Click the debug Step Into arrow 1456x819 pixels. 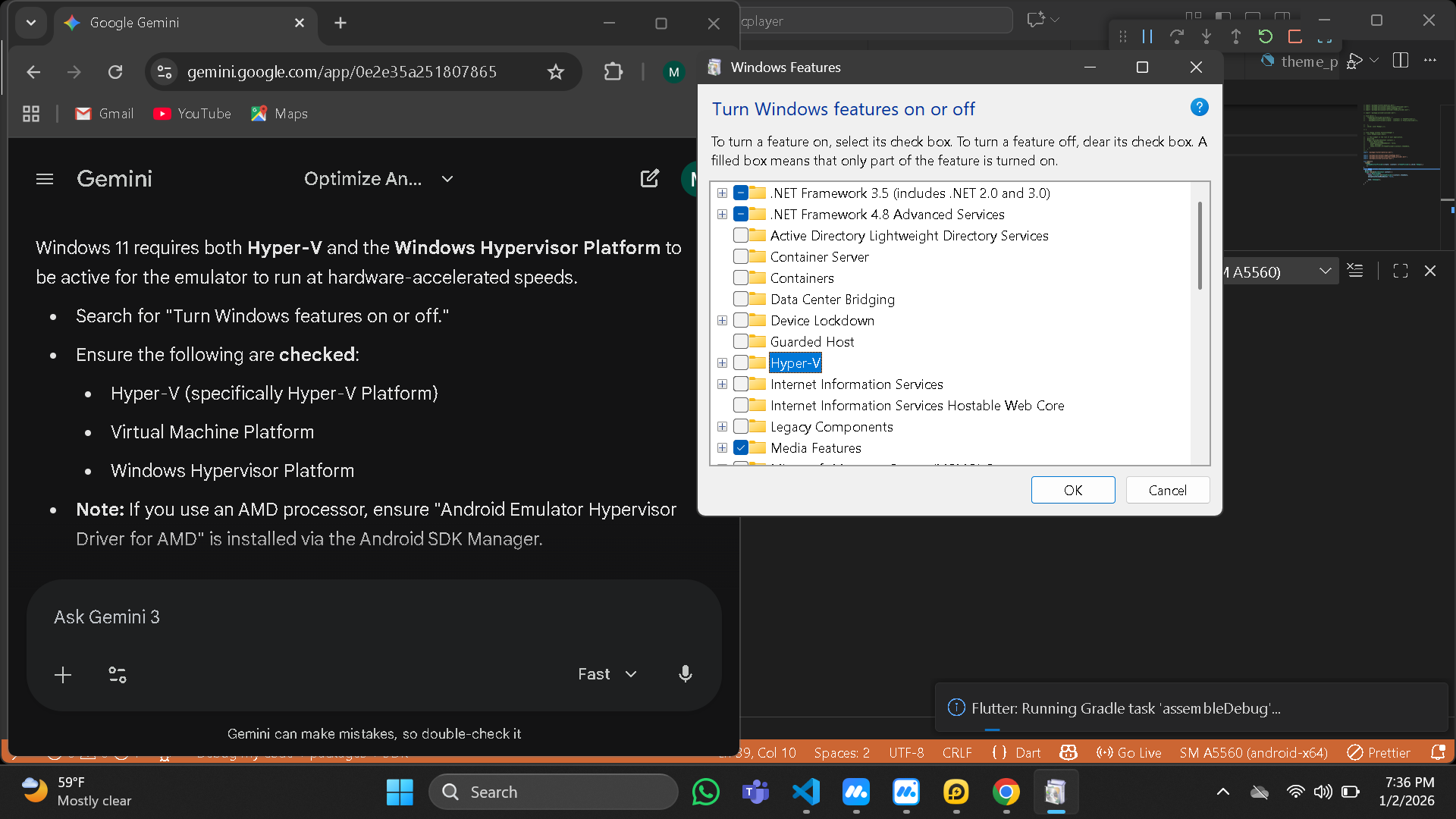coord(1207,36)
